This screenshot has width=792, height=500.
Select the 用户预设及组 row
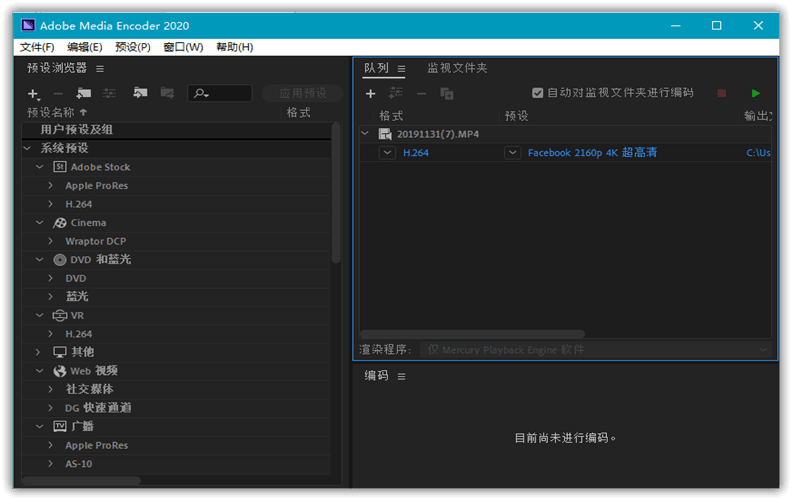[x=177, y=130]
